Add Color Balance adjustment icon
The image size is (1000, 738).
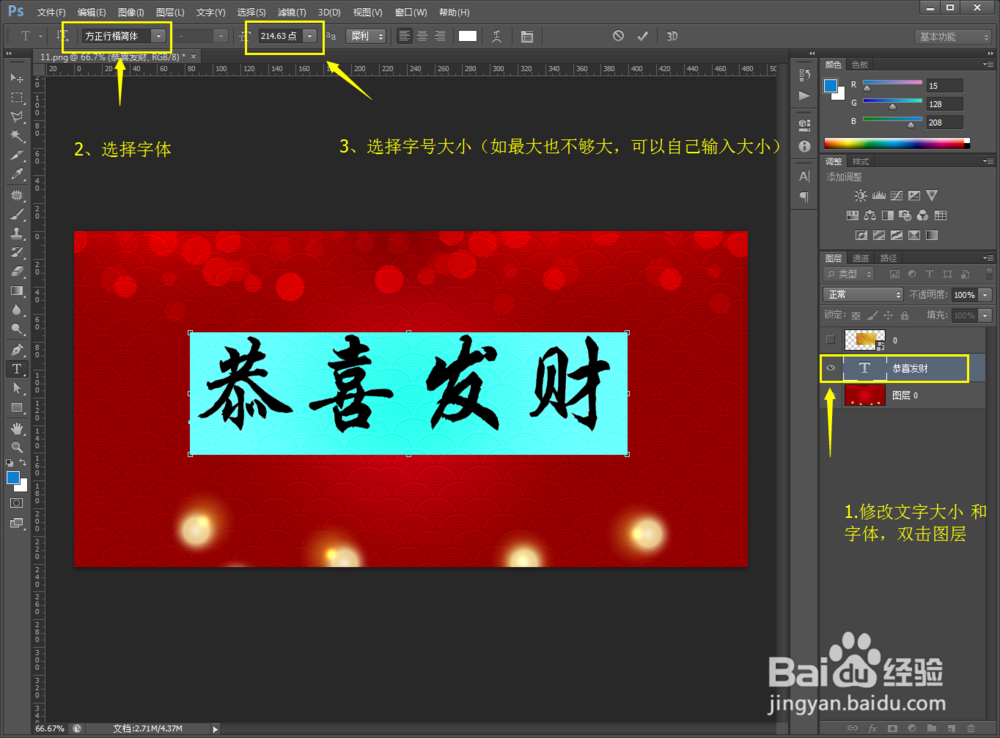coord(870,215)
